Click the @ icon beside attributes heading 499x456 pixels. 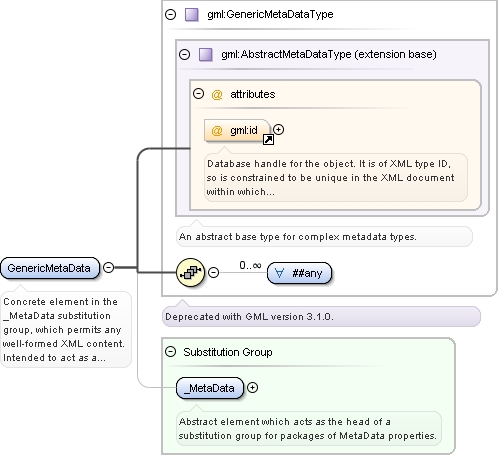coord(217,95)
